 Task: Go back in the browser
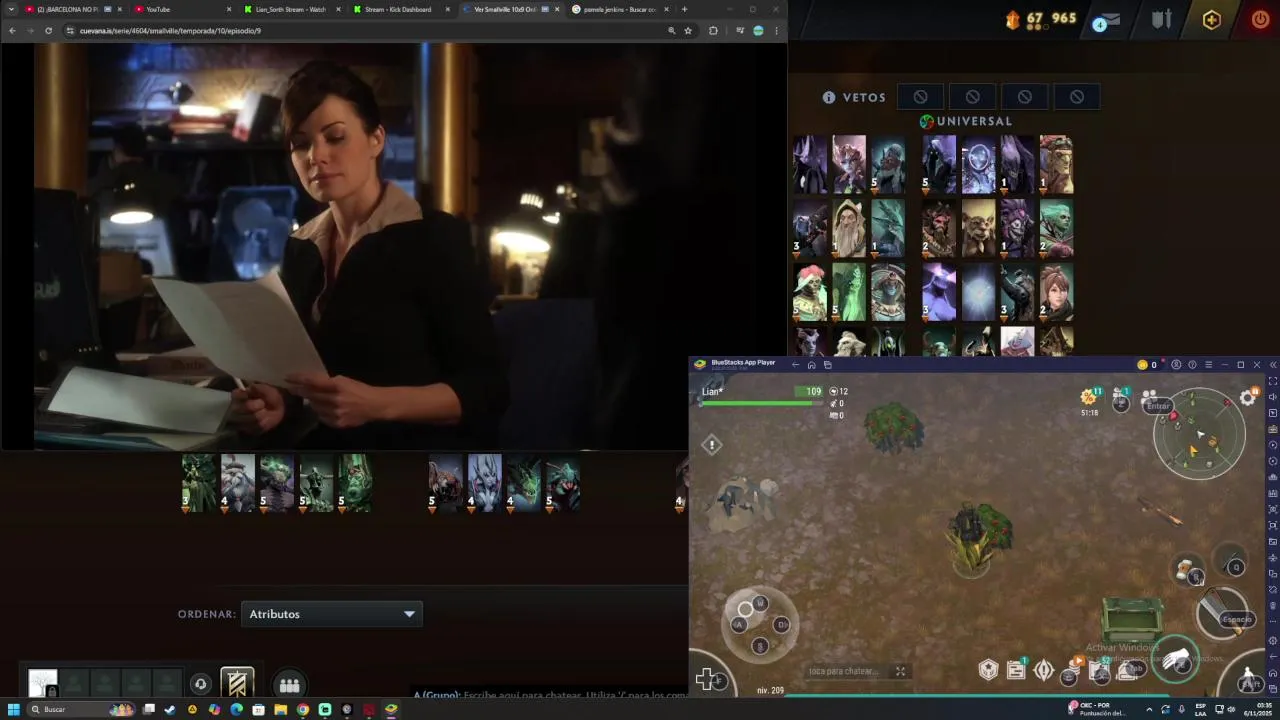coord(12,31)
